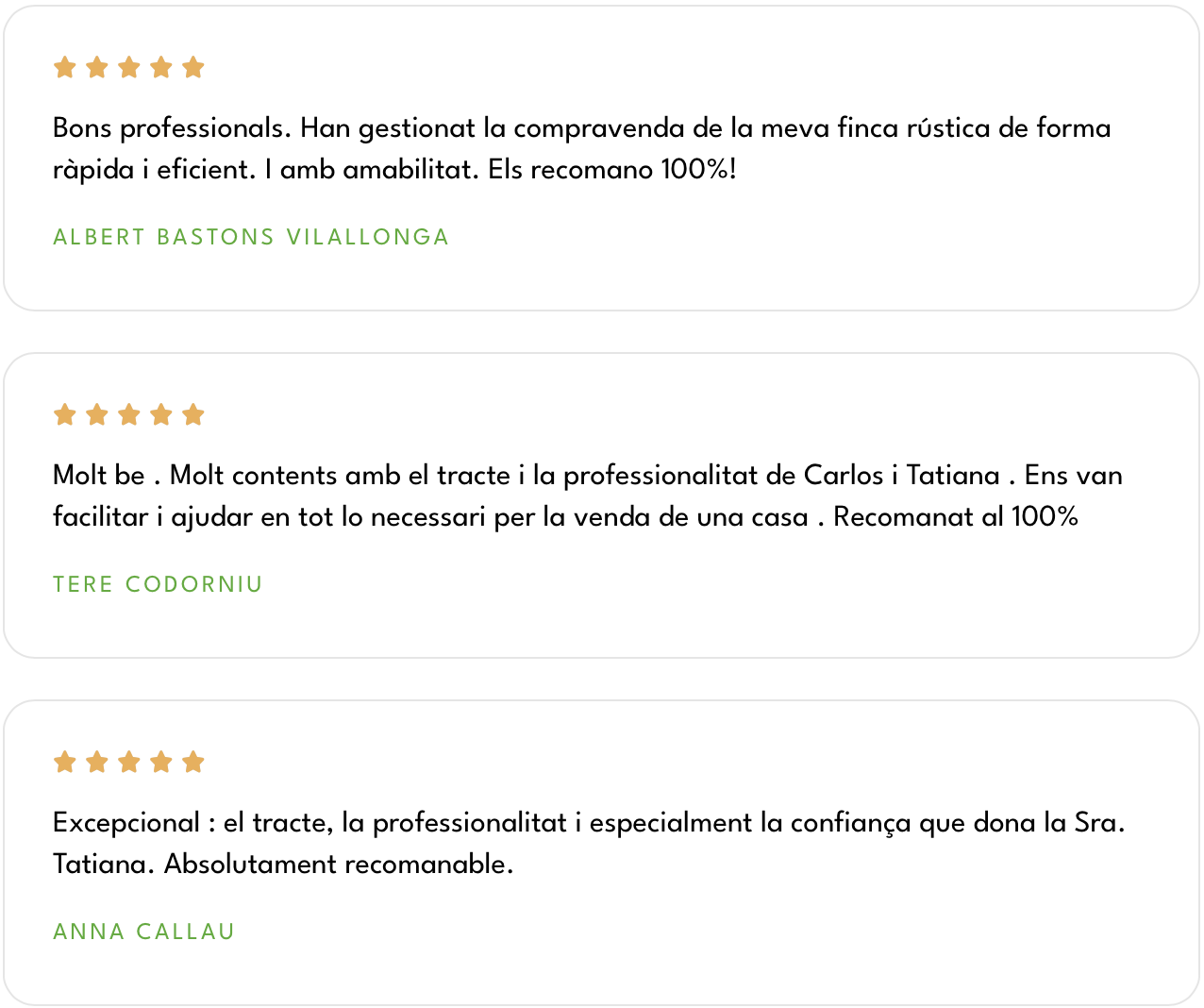
Task: Click reviewer name Tere Codorniu
Action: click(158, 584)
